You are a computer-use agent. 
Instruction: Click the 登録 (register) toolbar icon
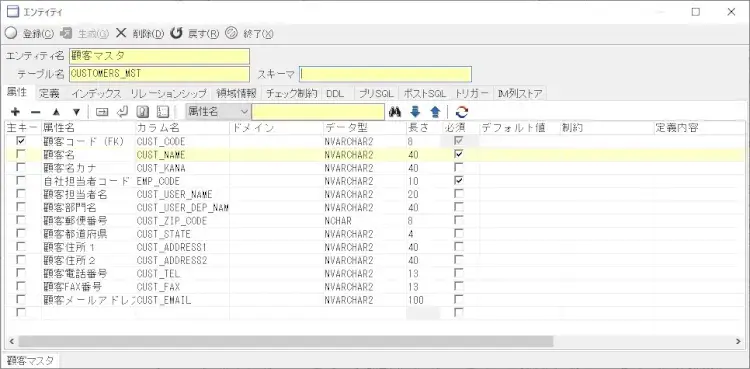[x=11, y=33]
